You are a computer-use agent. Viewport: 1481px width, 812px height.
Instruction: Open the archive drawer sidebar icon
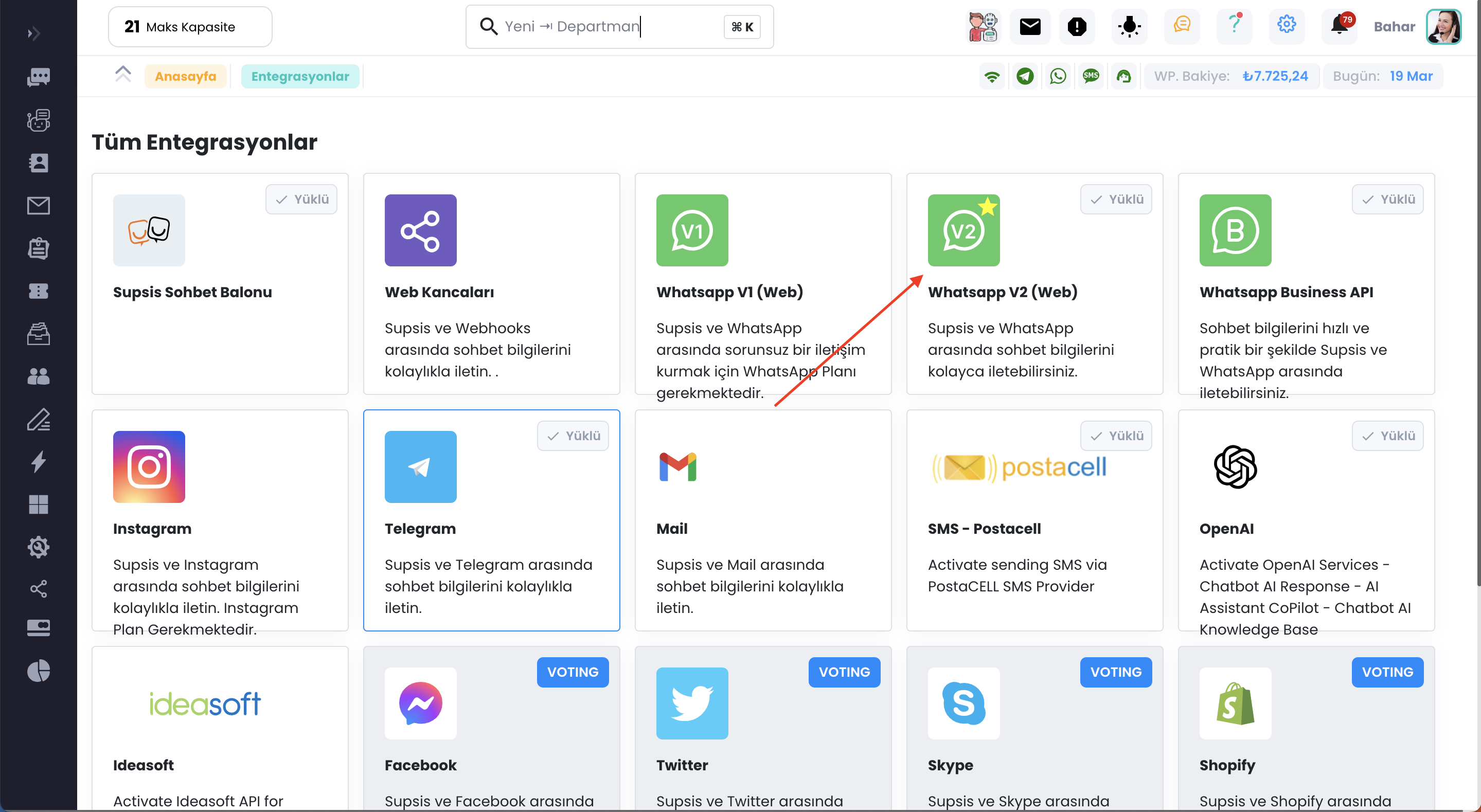(39, 333)
